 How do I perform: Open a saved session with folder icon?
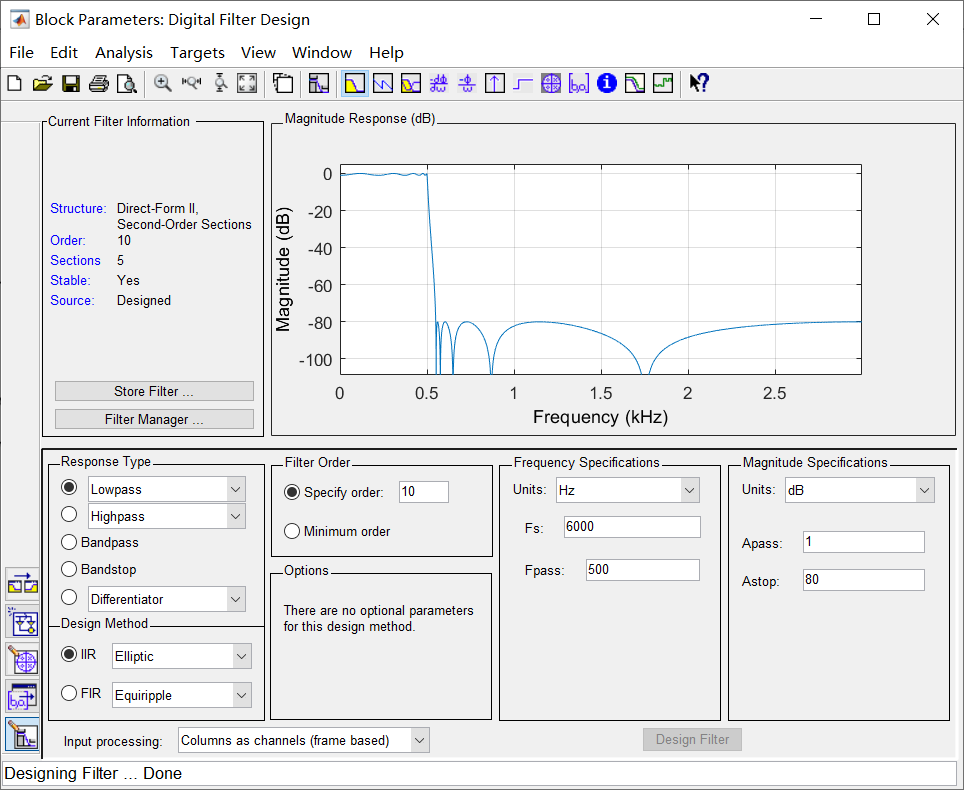(x=42, y=83)
